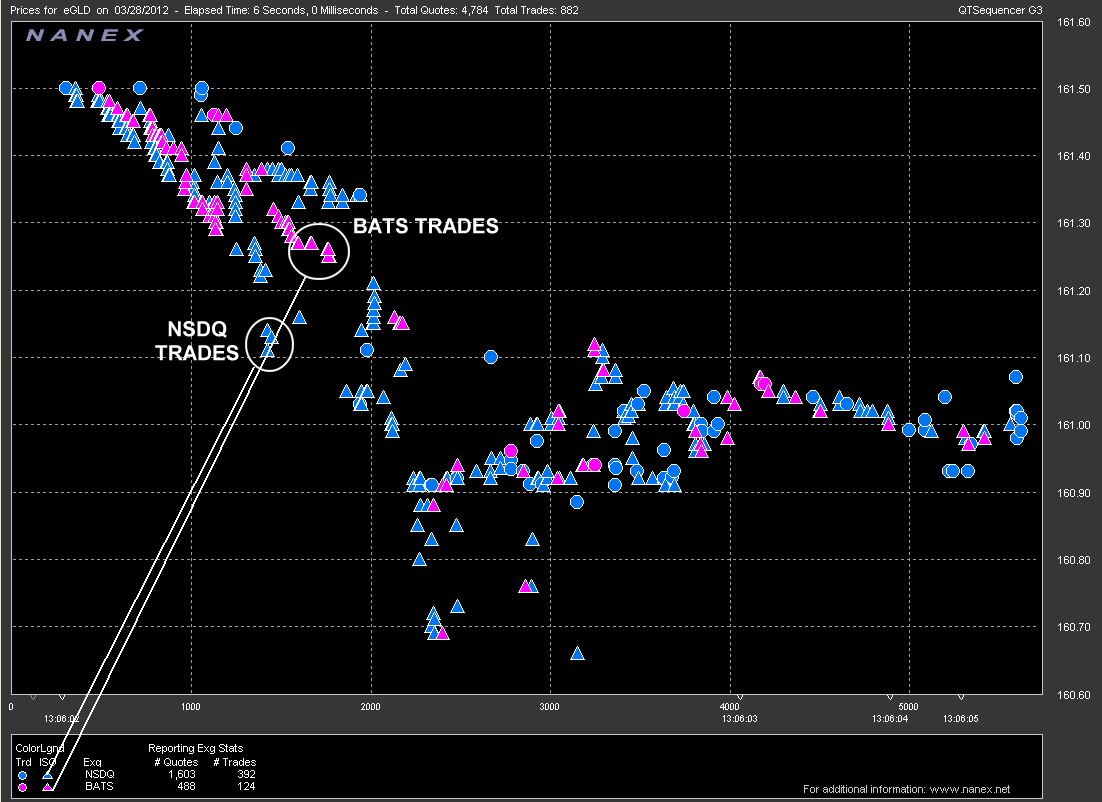The width and height of the screenshot is (1102, 802).
Task: Select the magenta triangle BATS ISO legend marker
Action: pyautogui.click(x=48, y=787)
